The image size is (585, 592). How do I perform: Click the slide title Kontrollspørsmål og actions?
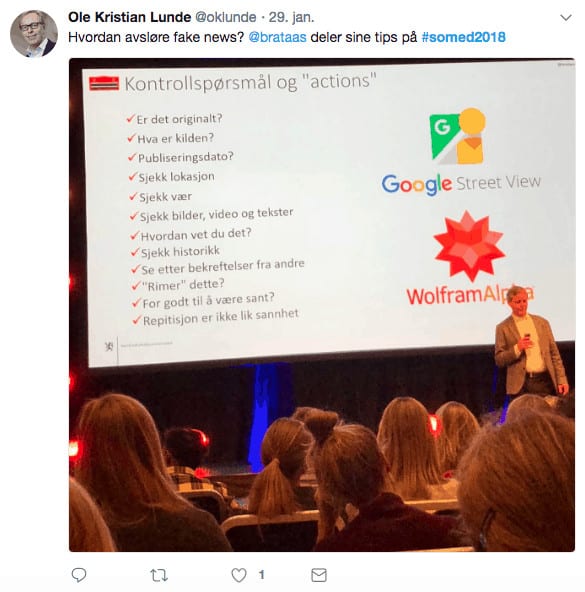(250, 82)
